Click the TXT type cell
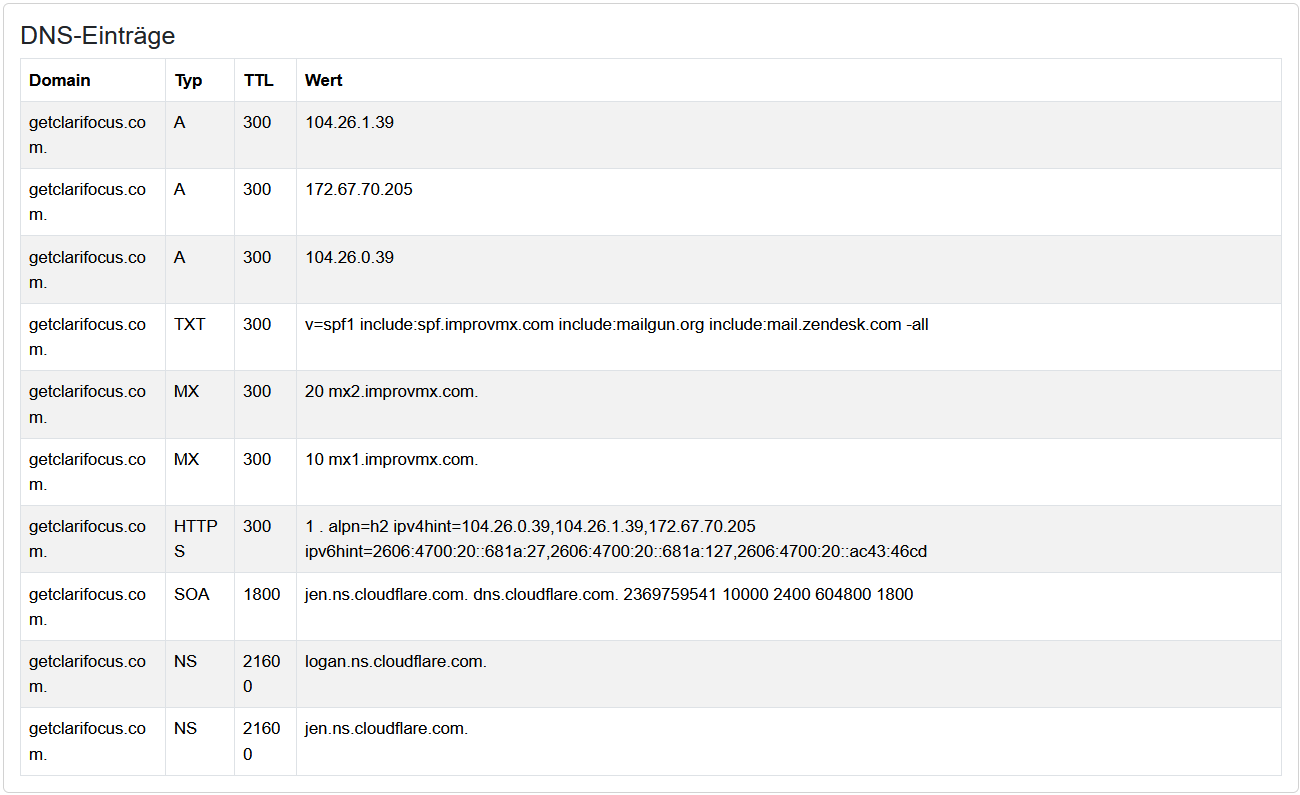 189,324
